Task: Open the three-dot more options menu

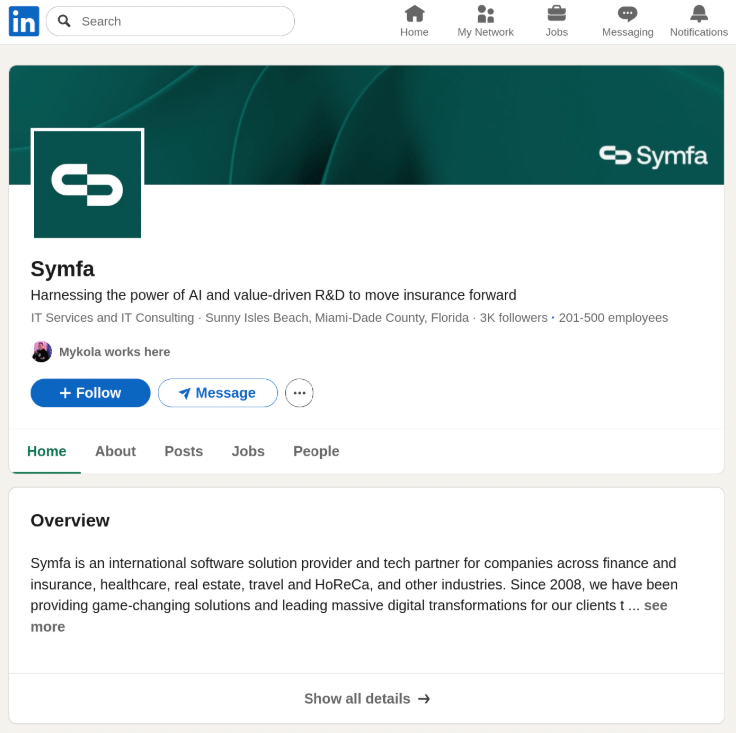Action: click(299, 393)
